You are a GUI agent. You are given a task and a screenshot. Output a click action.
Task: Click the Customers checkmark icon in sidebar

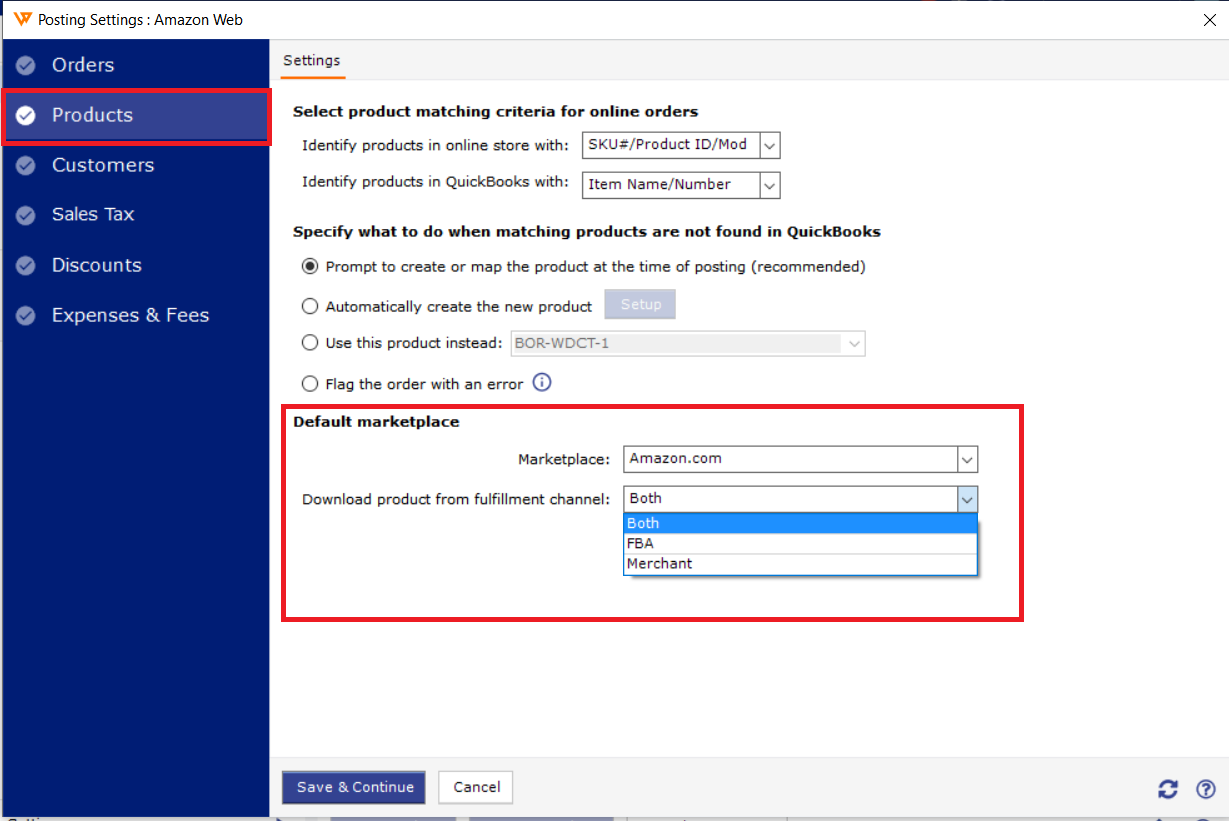tap(26, 166)
